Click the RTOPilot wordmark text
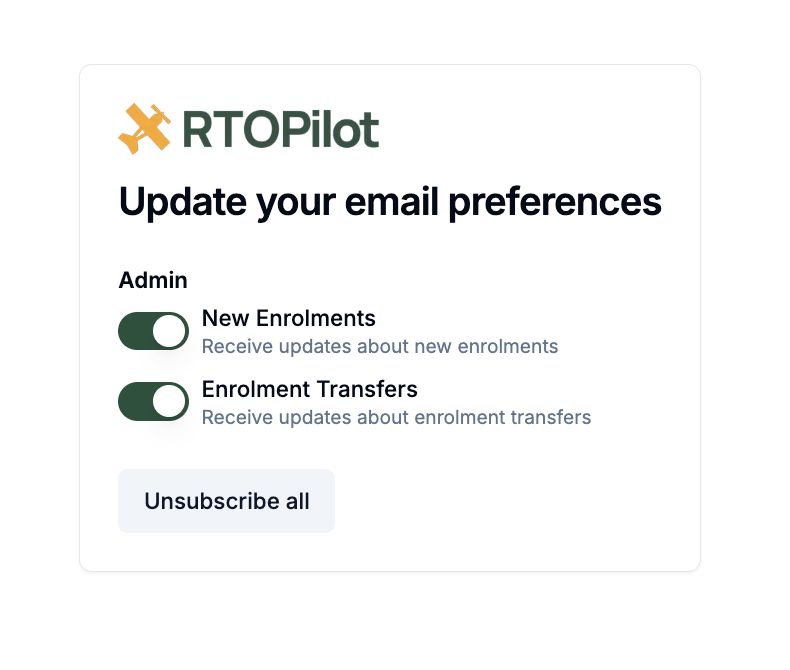 (281, 130)
